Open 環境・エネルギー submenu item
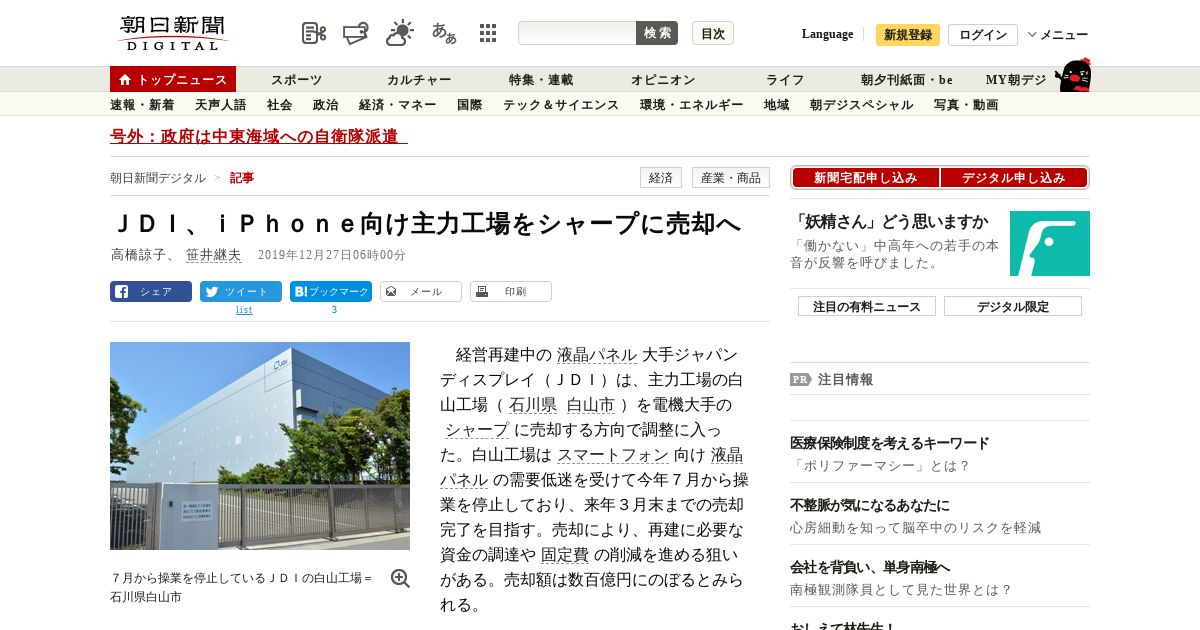Screen dimensions: 1200x630 (x=691, y=104)
